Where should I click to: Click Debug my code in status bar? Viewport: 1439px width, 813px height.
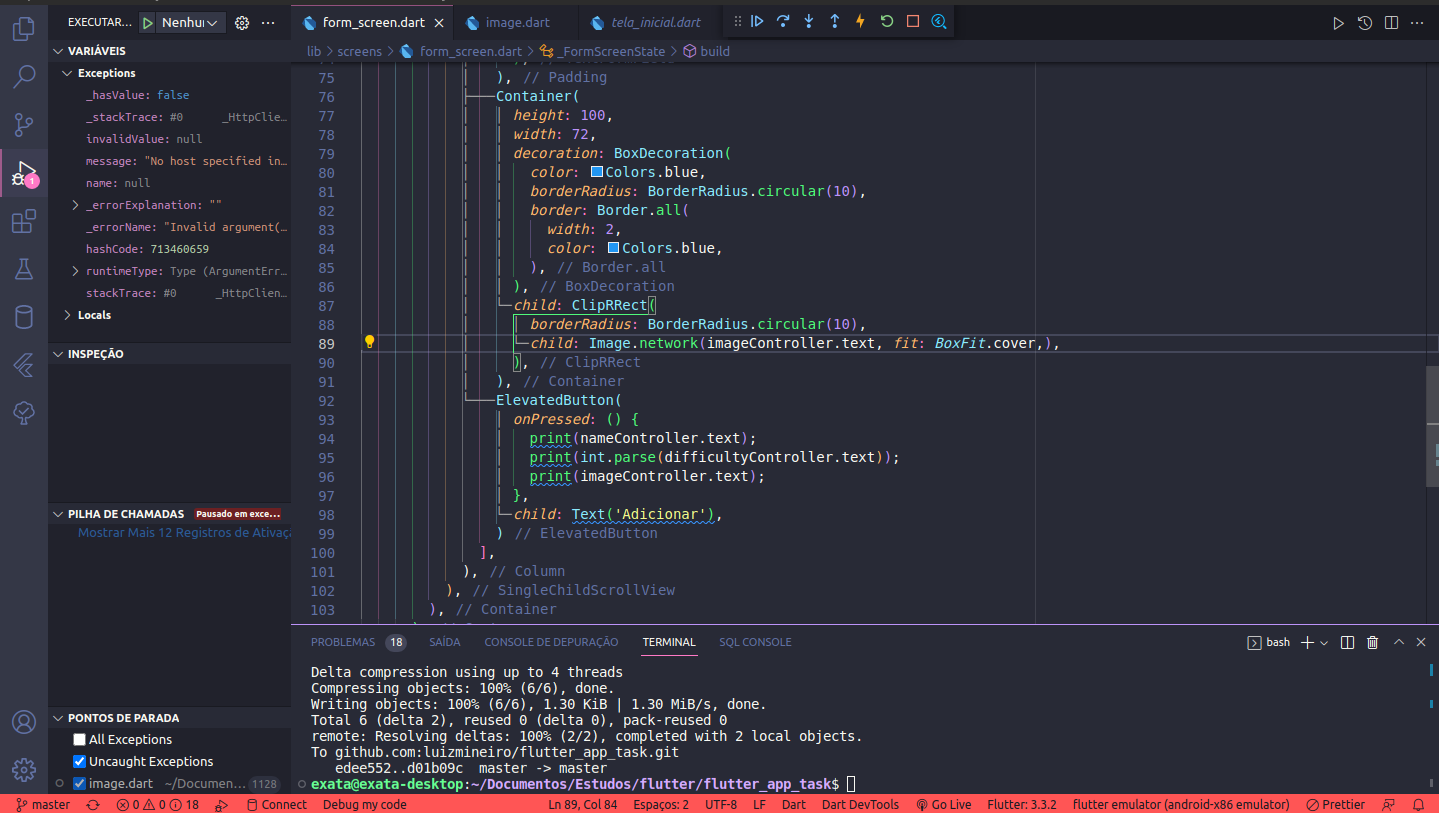(x=364, y=804)
